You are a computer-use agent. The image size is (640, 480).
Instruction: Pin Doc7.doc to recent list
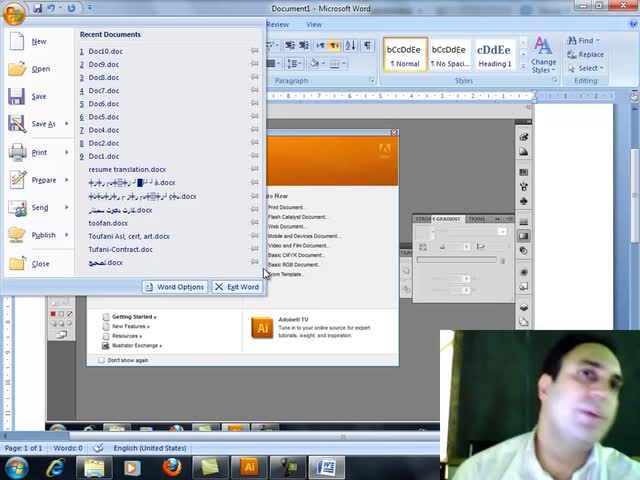(255, 90)
